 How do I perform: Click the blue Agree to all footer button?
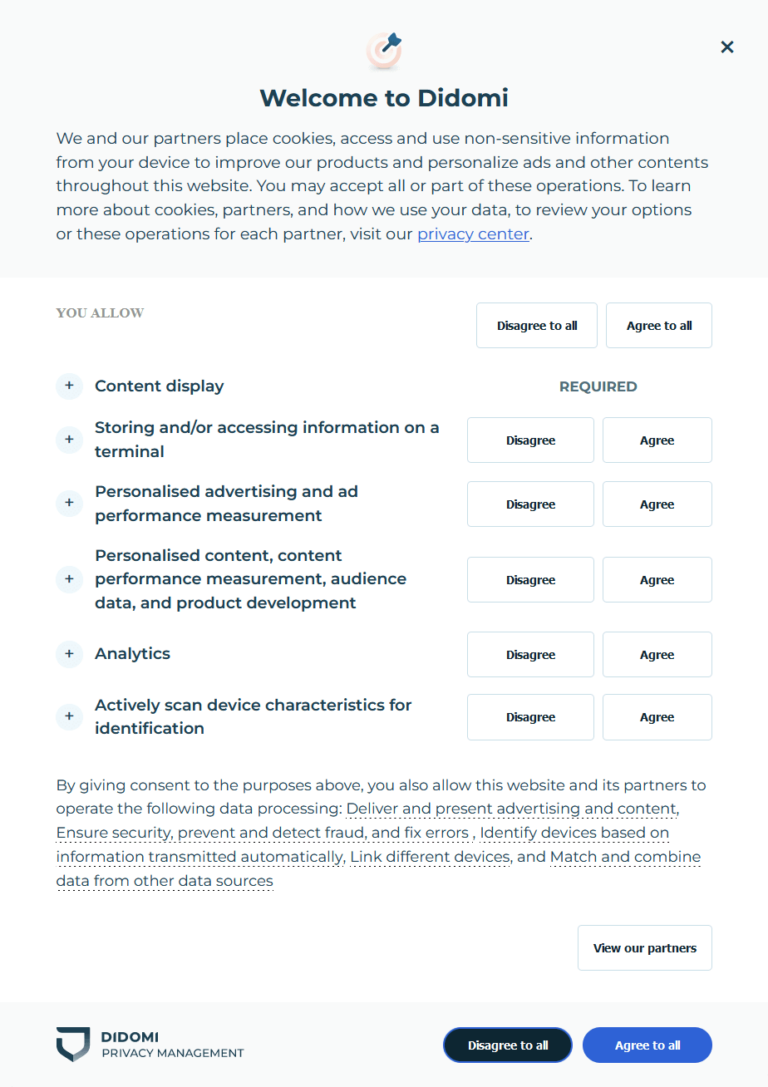(x=647, y=1045)
